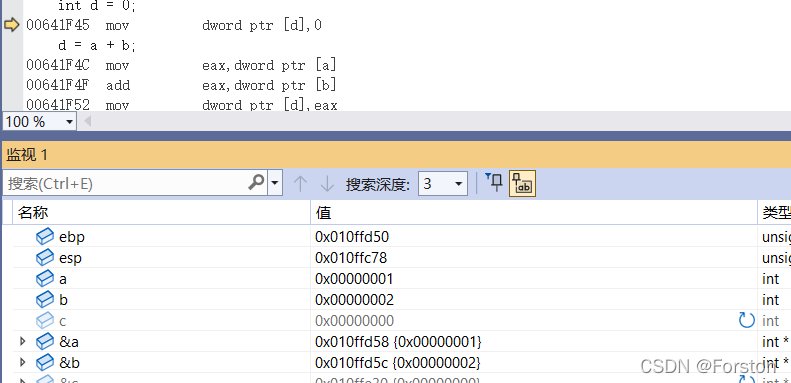
Task: Toggle the highlighted ab format icon
Action: point(522,183)
